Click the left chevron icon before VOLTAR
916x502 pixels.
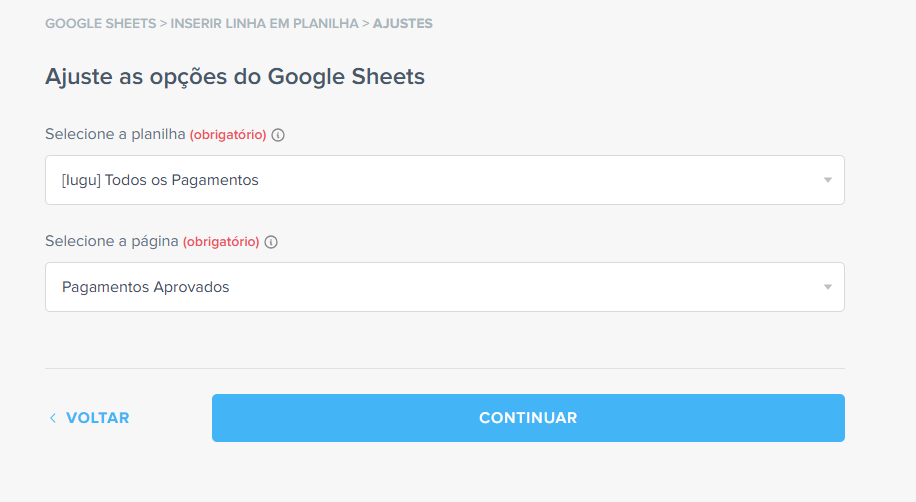(x=53, y=418)
